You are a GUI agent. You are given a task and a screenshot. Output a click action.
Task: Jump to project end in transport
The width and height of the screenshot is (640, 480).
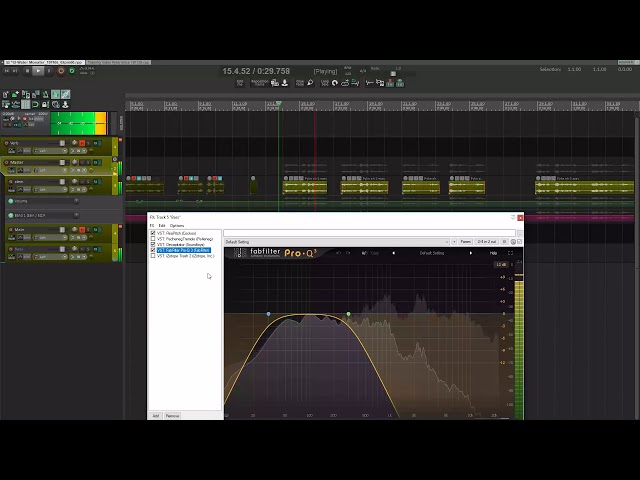click(15, 71)
